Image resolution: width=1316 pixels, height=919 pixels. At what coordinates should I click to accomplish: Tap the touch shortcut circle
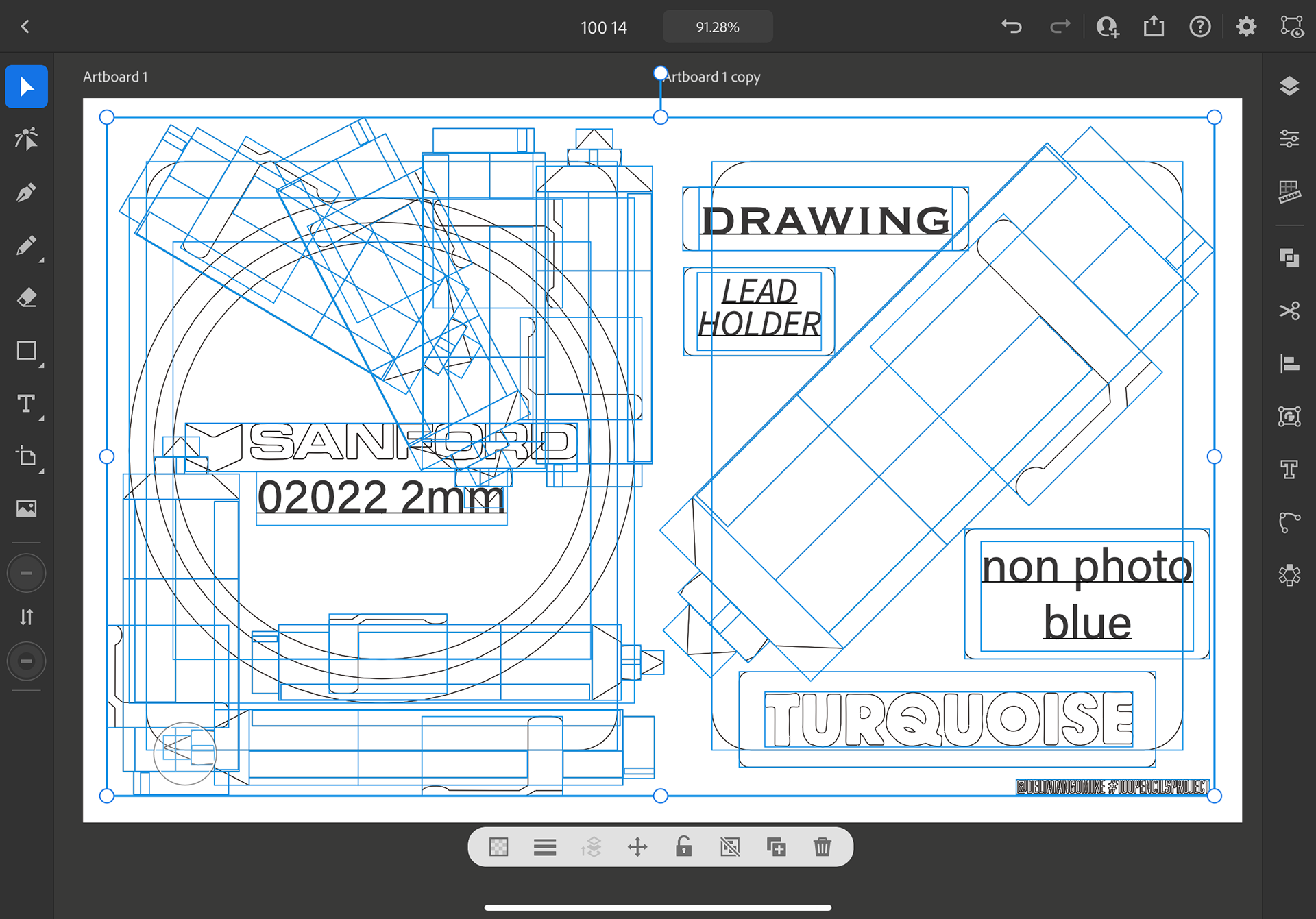pos(185,753)
